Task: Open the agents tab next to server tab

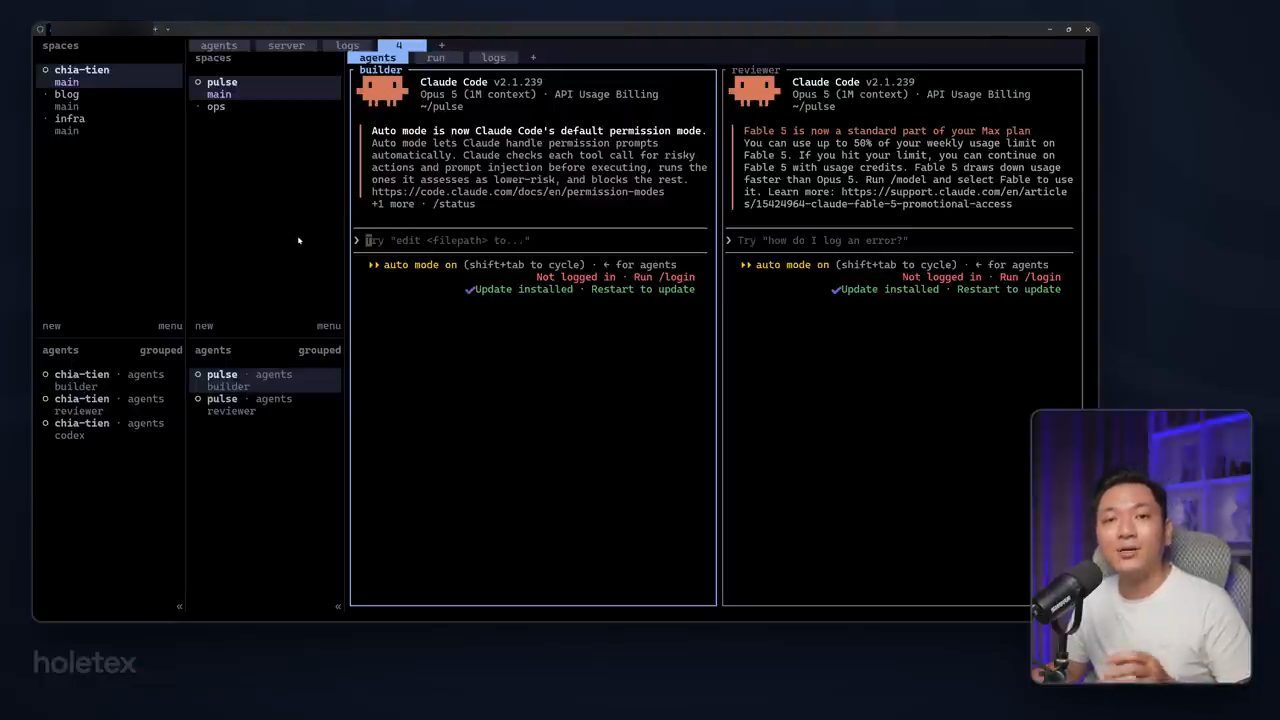Action: click(x=219, y=45)
